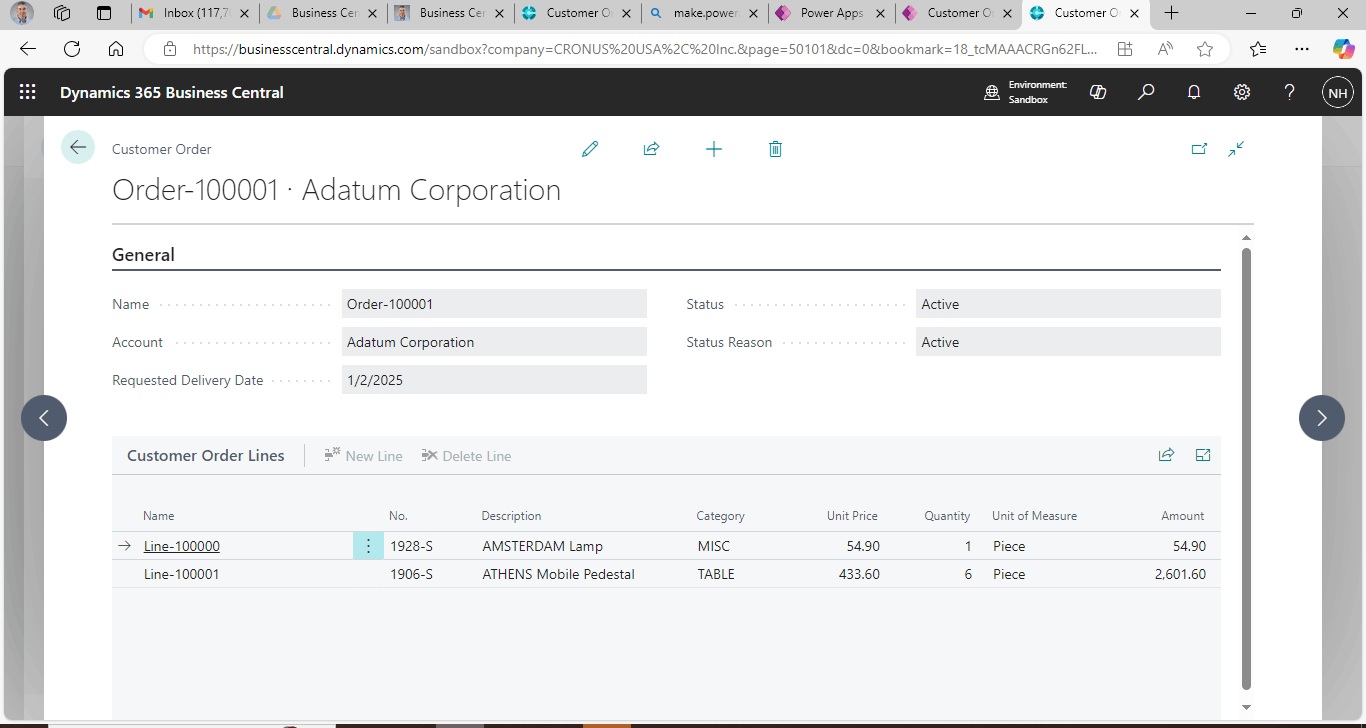Show more options for Line-100000
The image size is (1366, 728).
tap(368, 546)
